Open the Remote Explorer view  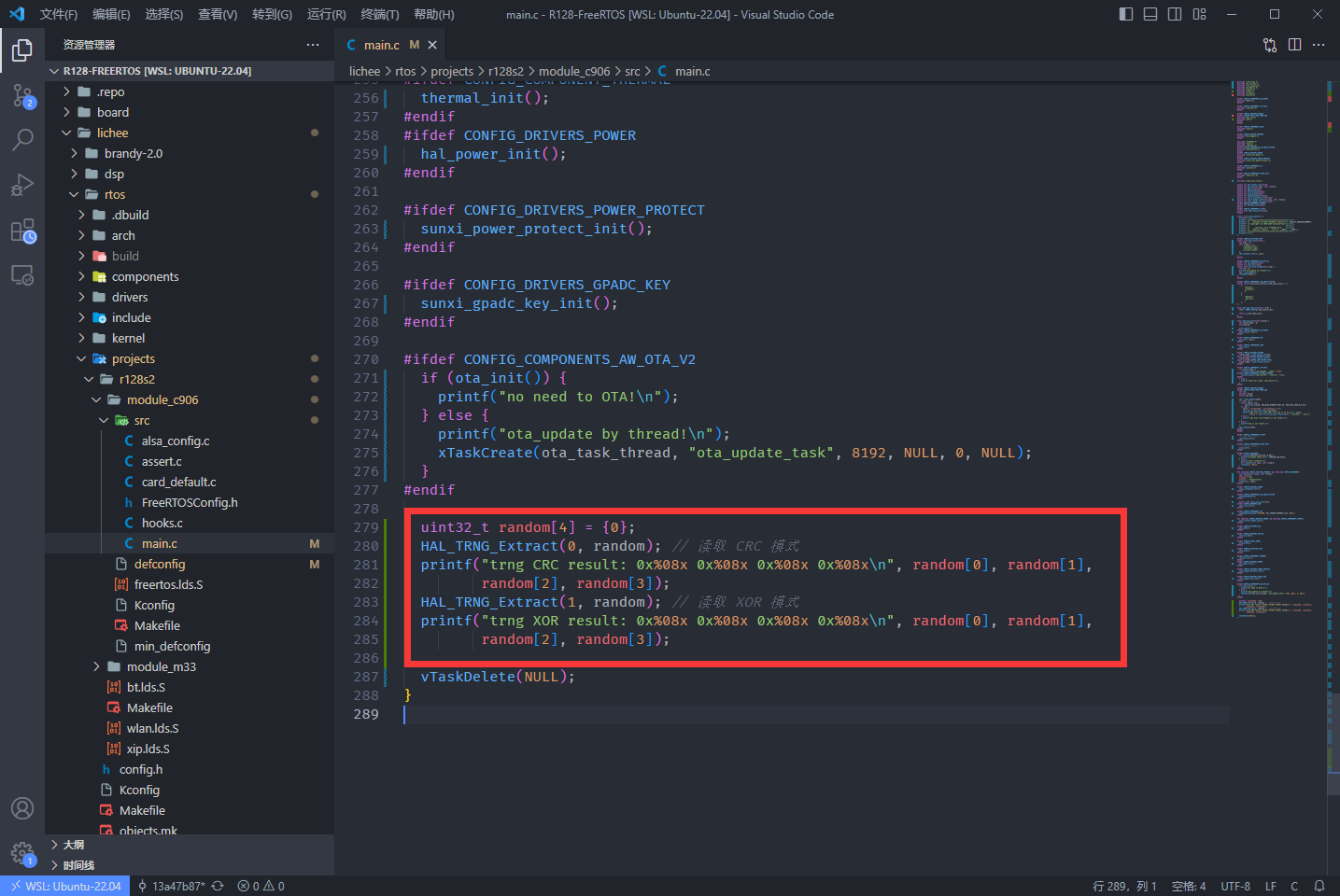pos(22,275)
